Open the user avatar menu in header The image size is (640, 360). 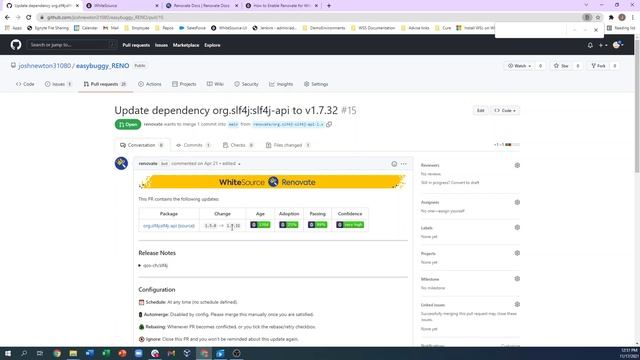click(x=618, y=45)
